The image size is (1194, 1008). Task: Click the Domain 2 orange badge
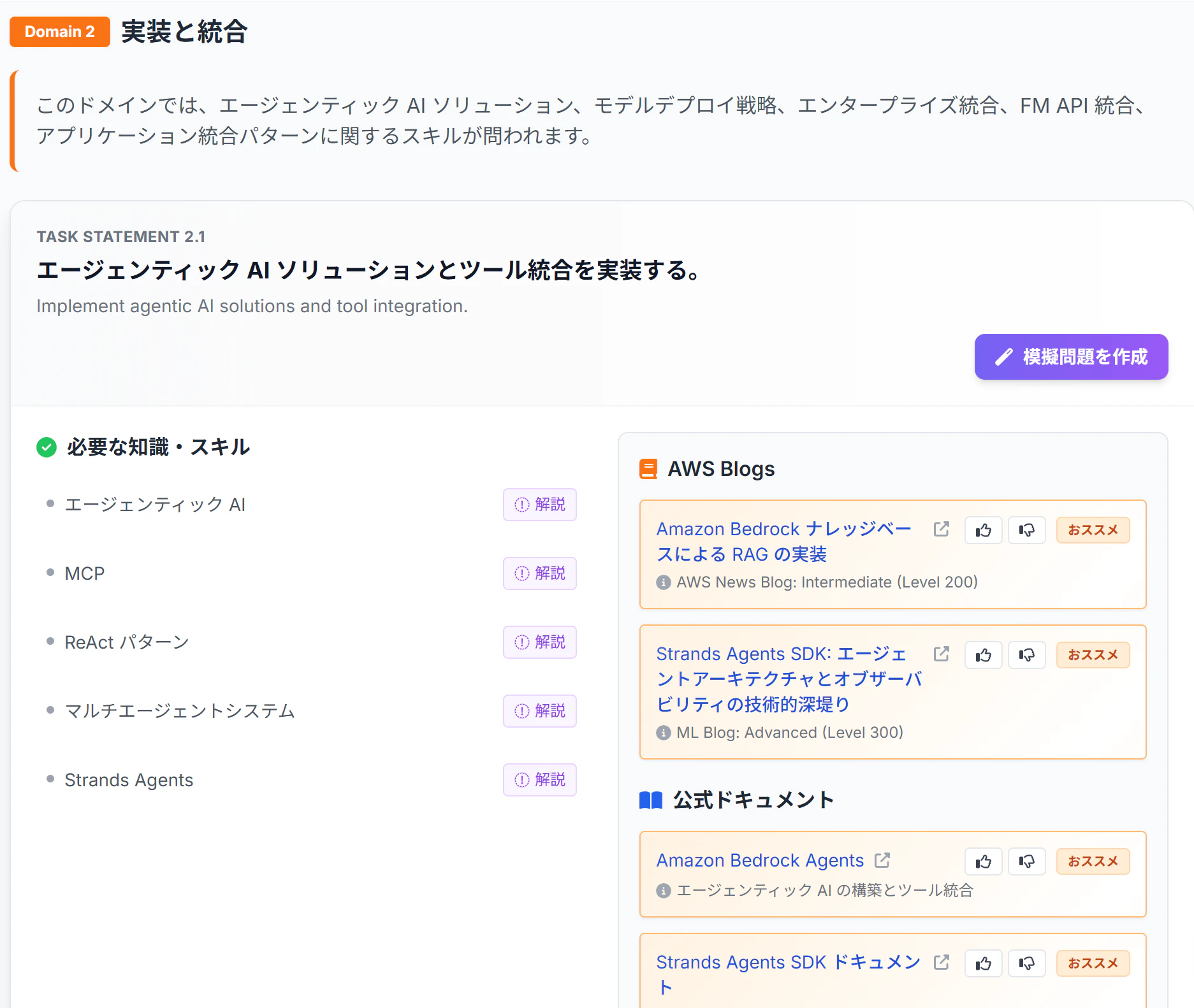[x=60, y=32]
